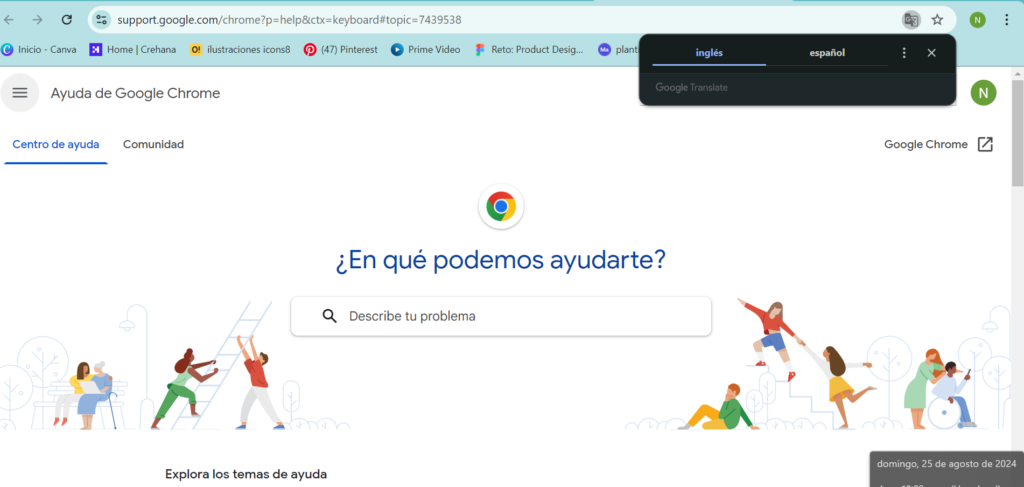The image size is (1024, 487).
Task: Open Inicio - Canva bookmark
Action: click(39, 50)
